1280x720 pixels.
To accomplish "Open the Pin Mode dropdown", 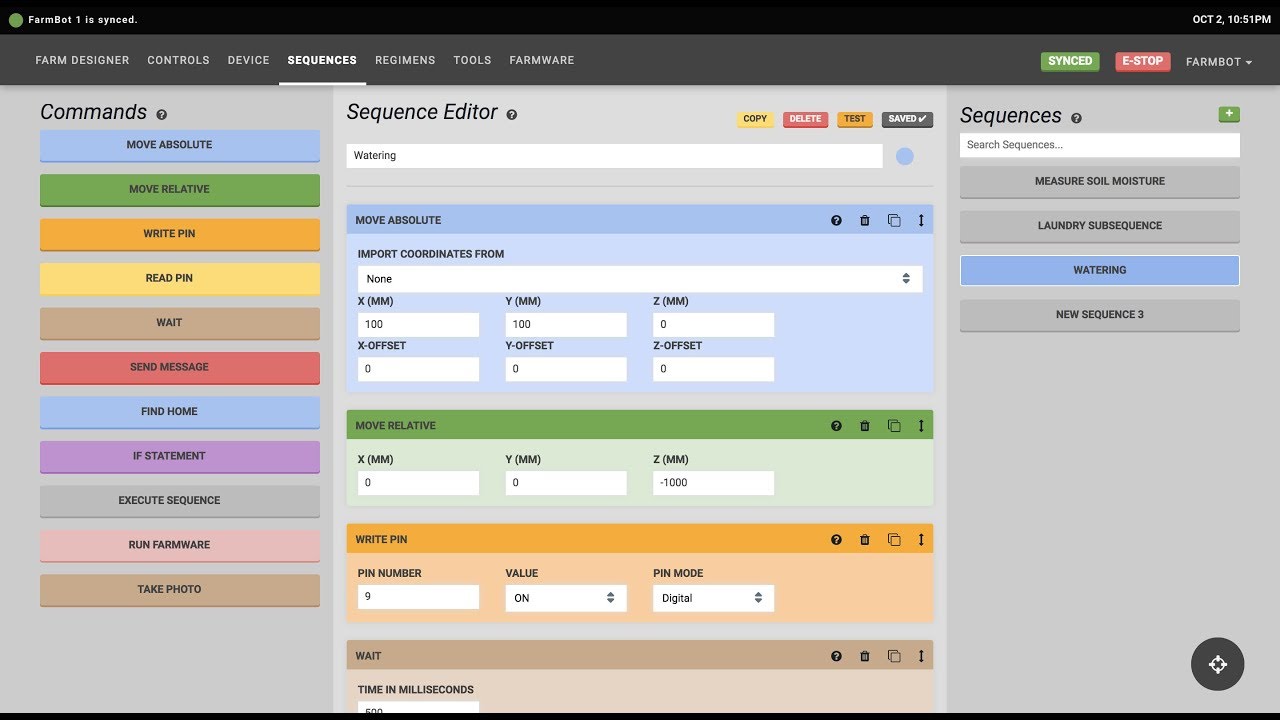I will point(714,598).
